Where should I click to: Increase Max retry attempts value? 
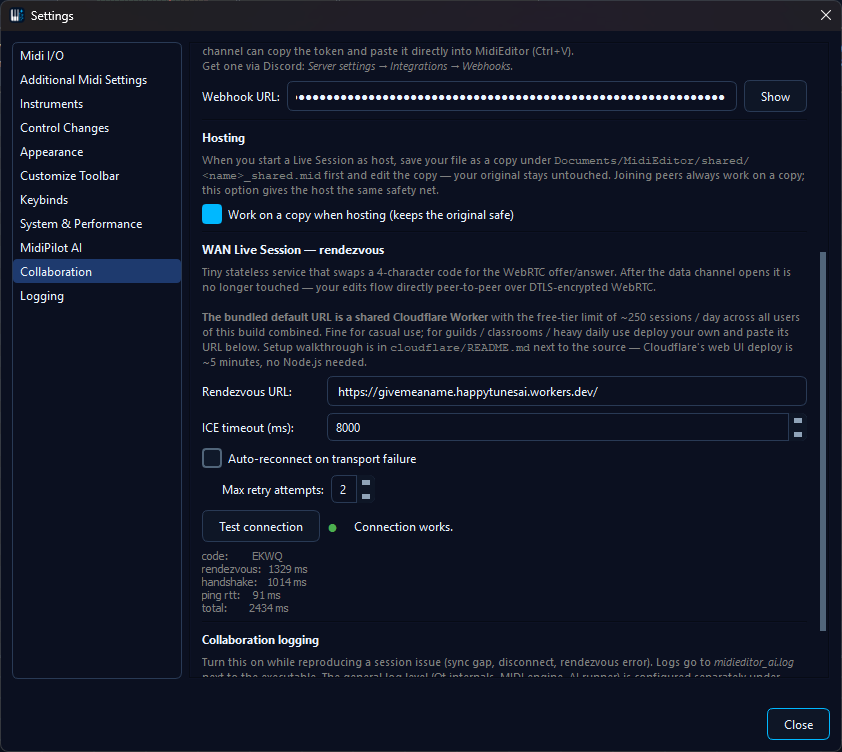(x=366, y=483)
